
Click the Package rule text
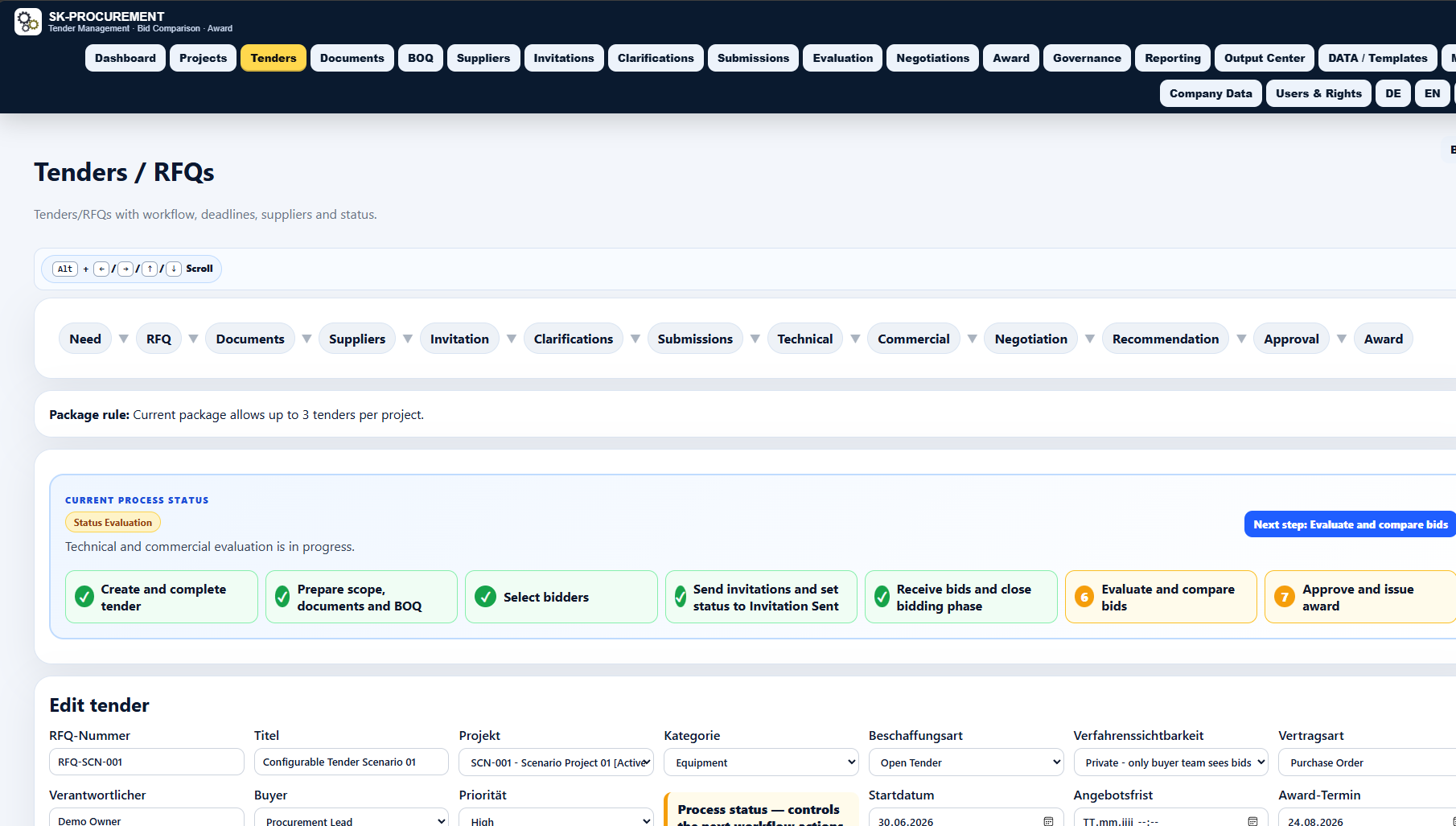(236, 414)
